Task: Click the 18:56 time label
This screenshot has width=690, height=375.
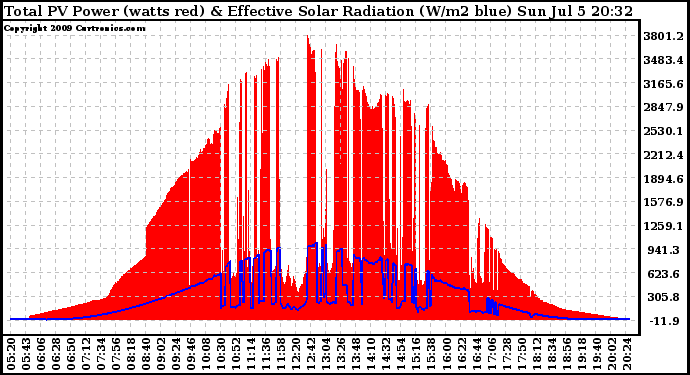Action: (x=565, y=354)
